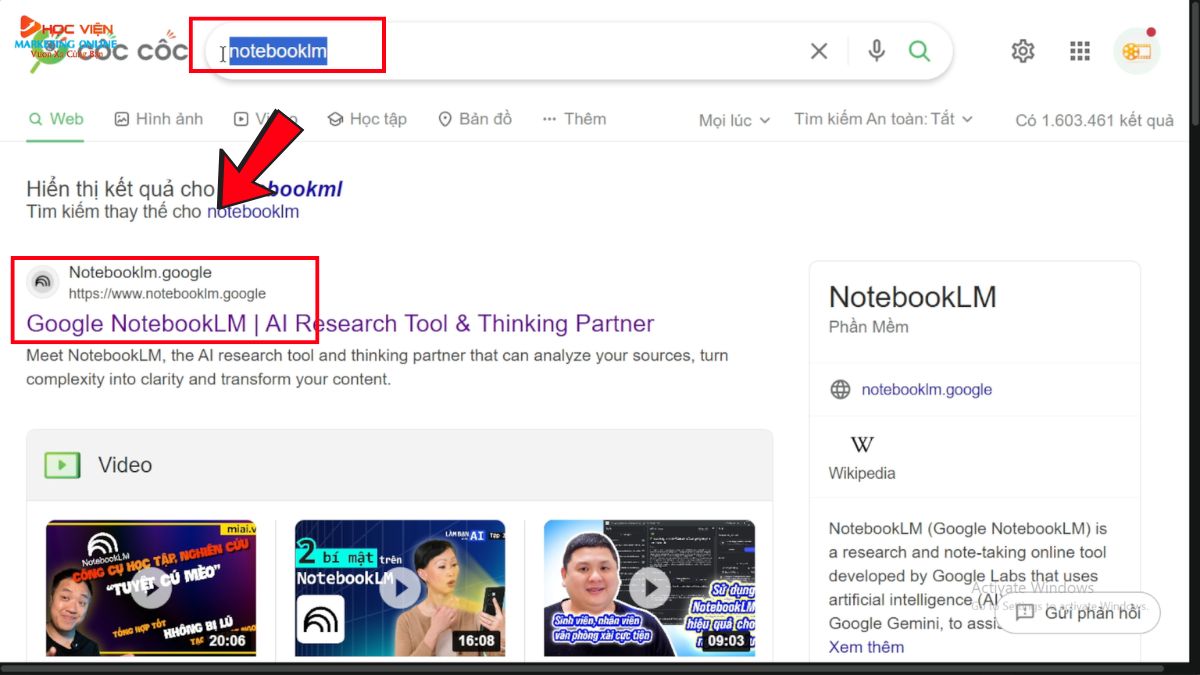Expand the 'Mọi lúc' time filter dropdown

click(x=734, y=120)
